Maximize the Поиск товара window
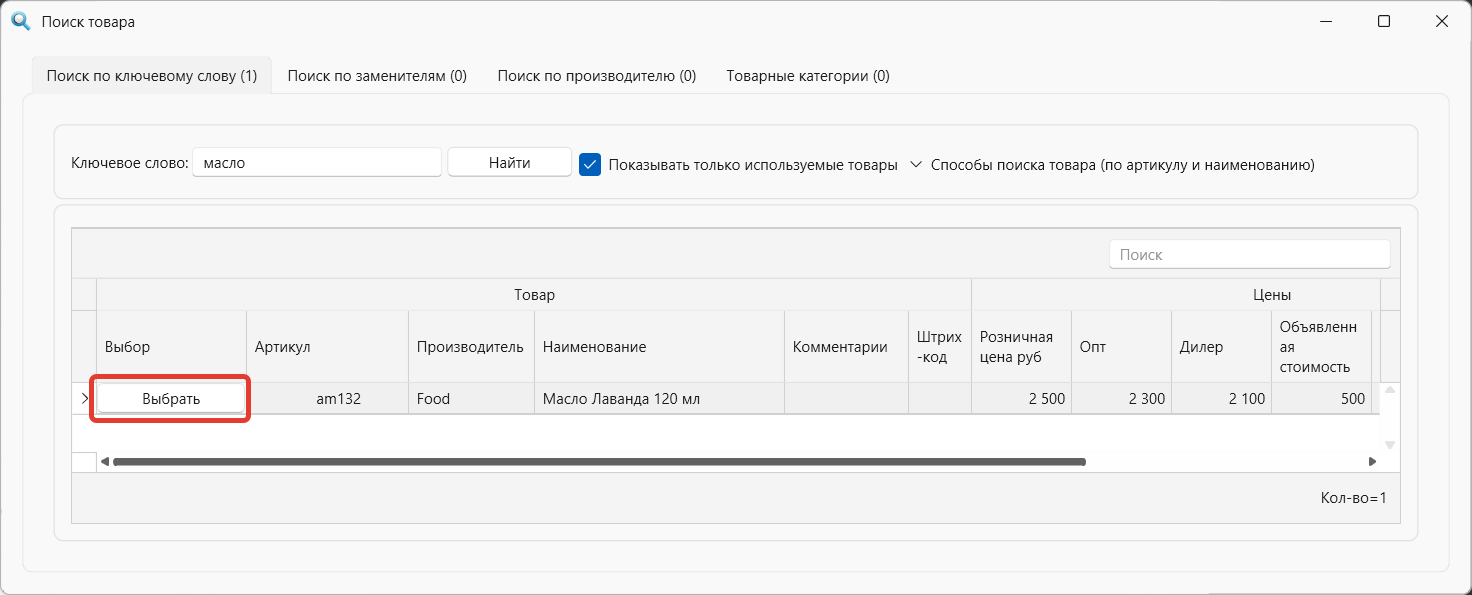Screen dimensions: 1472x595 click(1384, 21)
